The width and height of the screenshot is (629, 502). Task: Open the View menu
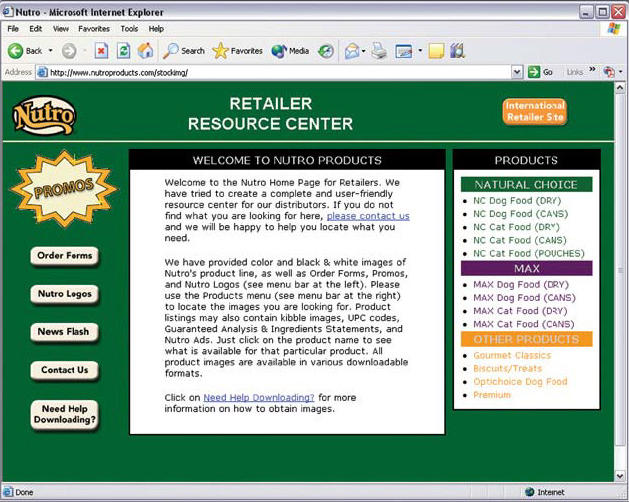click(61, 29)
